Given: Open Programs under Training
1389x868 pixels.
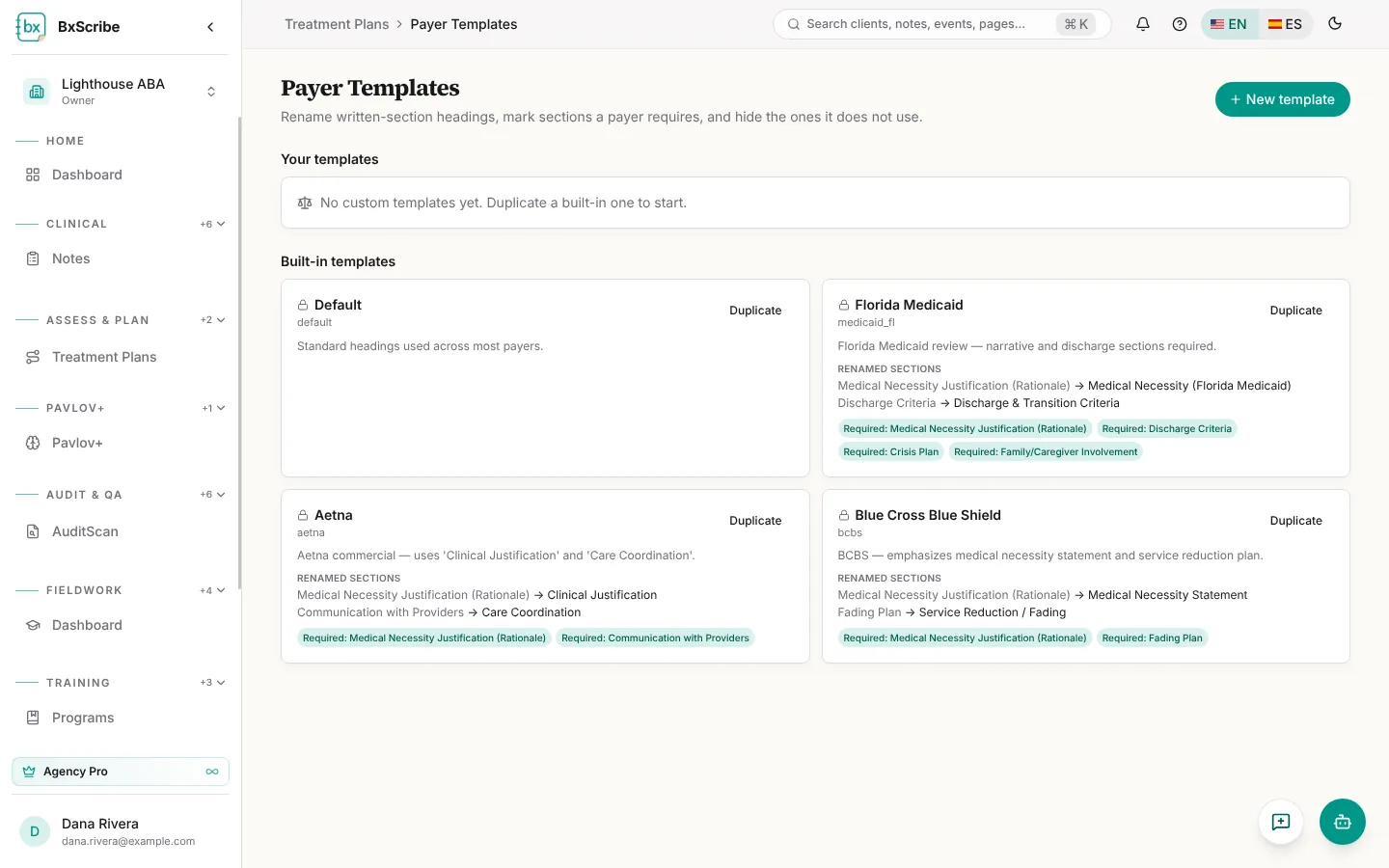Looking at the screenshot, I should click(x=121, y=718).
